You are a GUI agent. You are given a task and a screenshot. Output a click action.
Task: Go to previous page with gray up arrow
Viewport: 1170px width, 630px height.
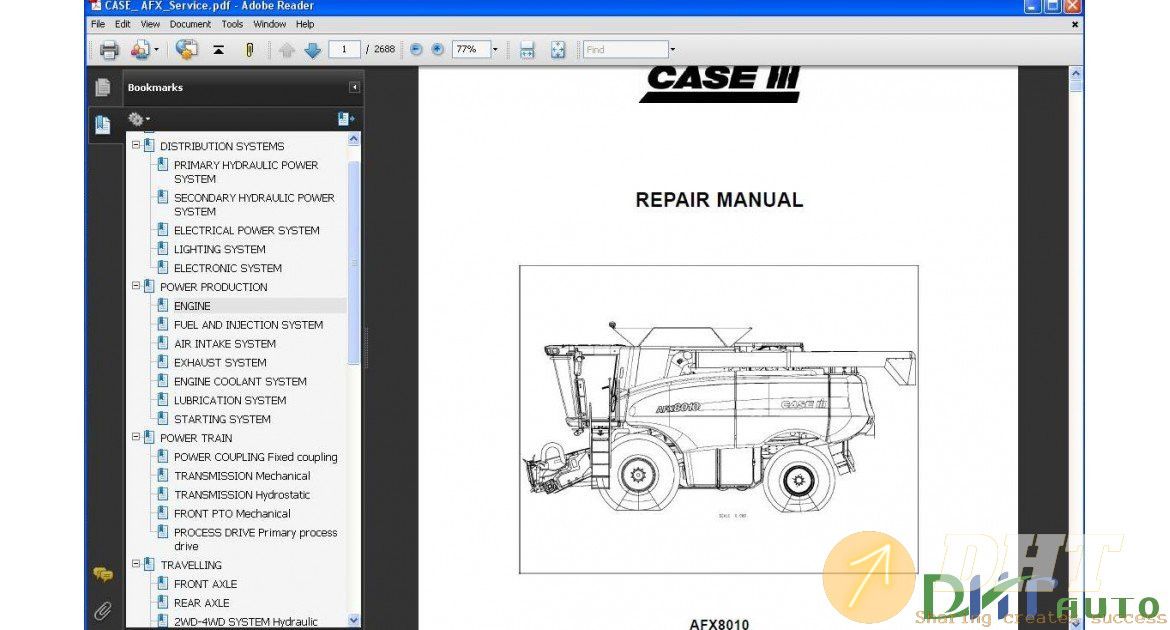(287, 50)
